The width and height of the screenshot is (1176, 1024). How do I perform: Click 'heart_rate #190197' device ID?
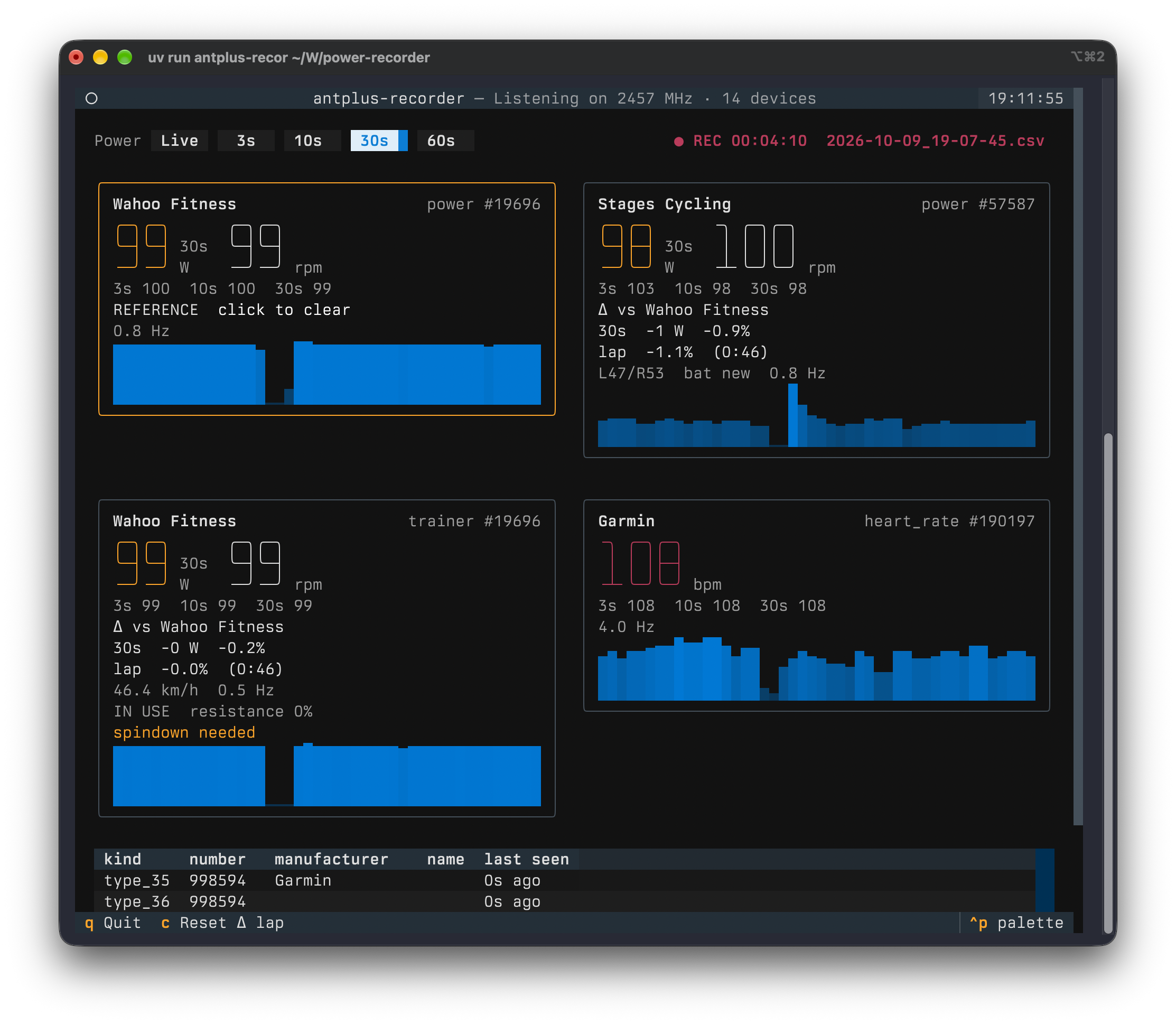(x=949, y=520)
